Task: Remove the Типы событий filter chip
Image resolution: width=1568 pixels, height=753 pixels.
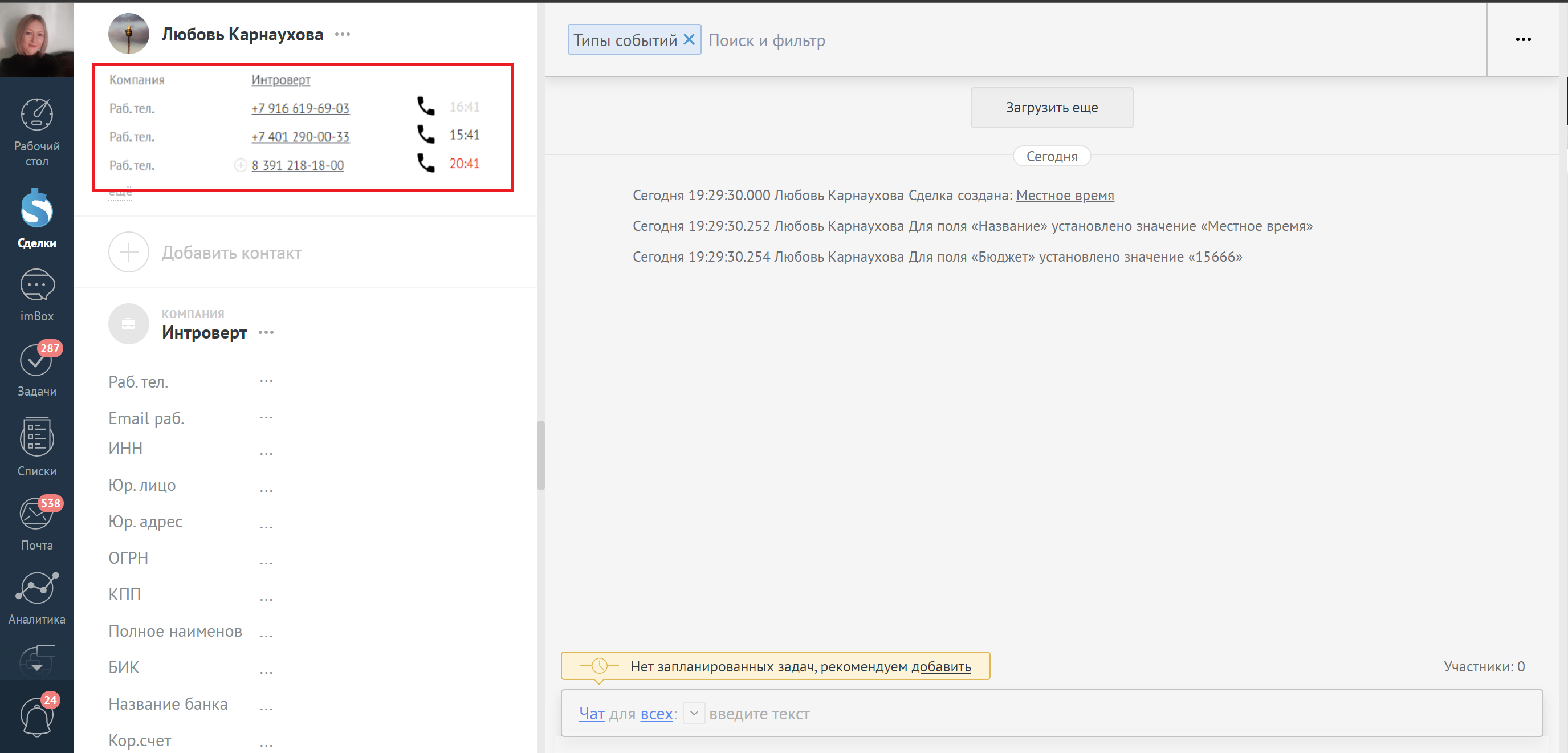Action: click(x=689, y=39)
